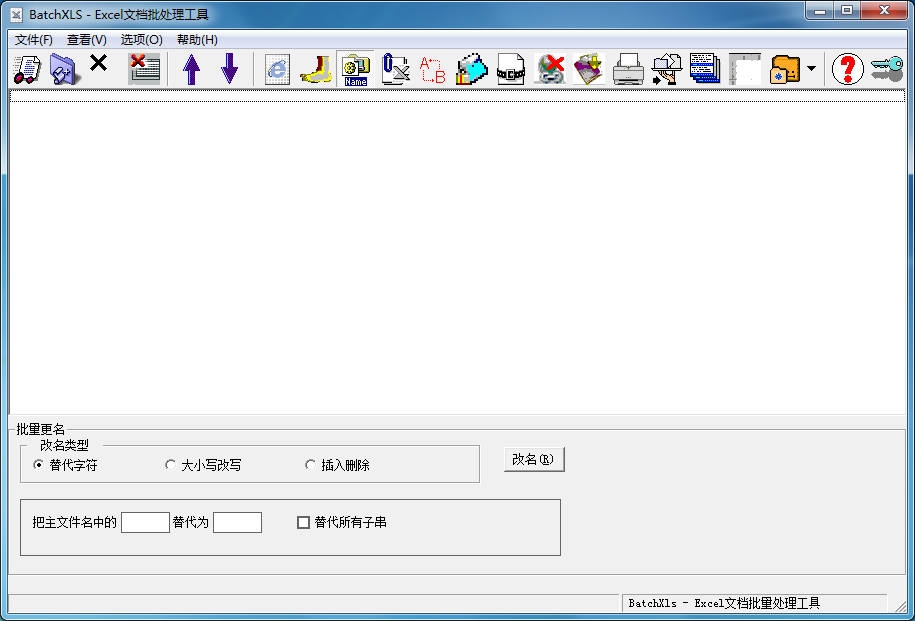Viewport: 915px width, 621px height.
Task: Click the blank page with ruler icon
Action: [745, 69]
